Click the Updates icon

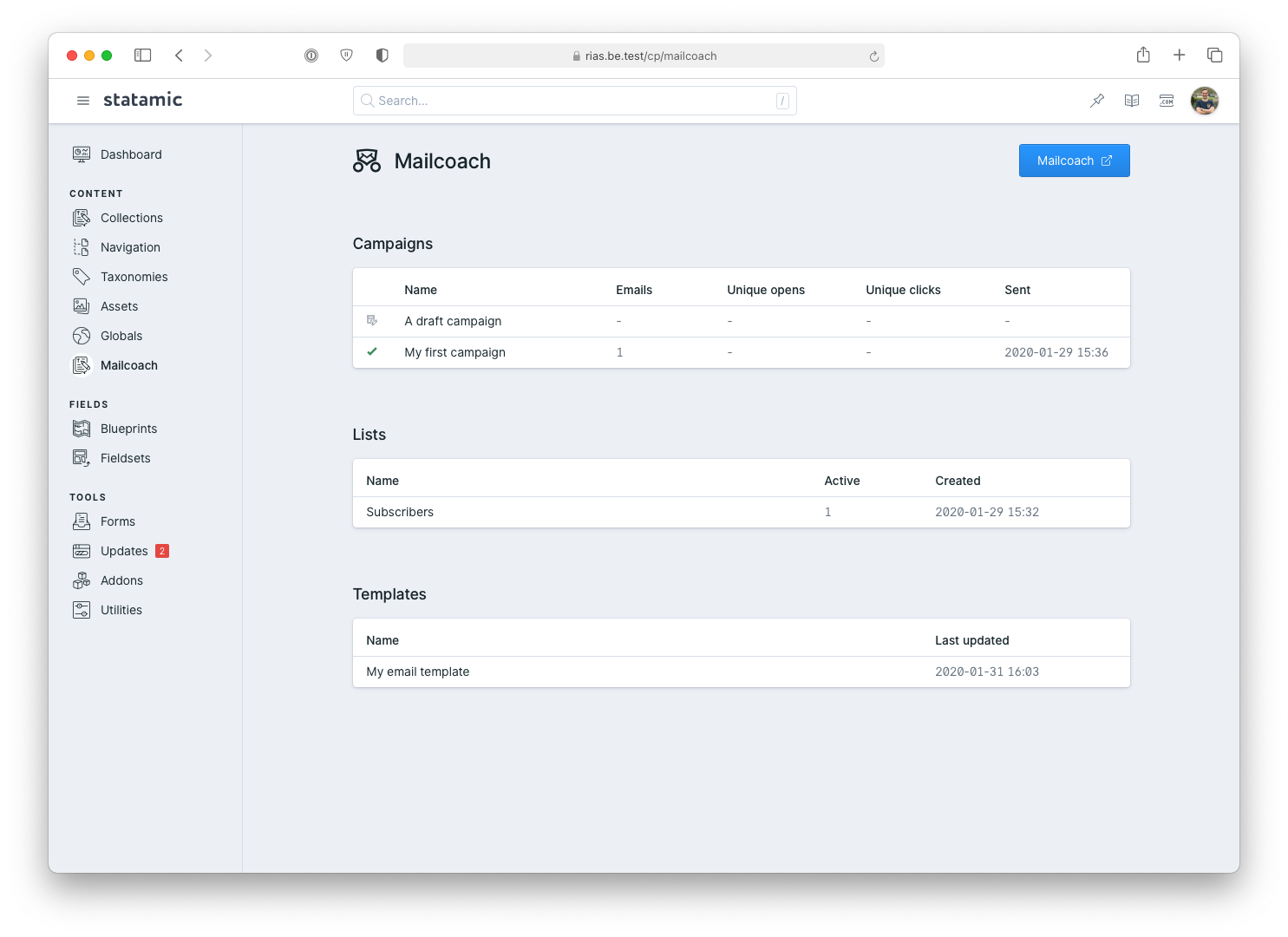82,551
